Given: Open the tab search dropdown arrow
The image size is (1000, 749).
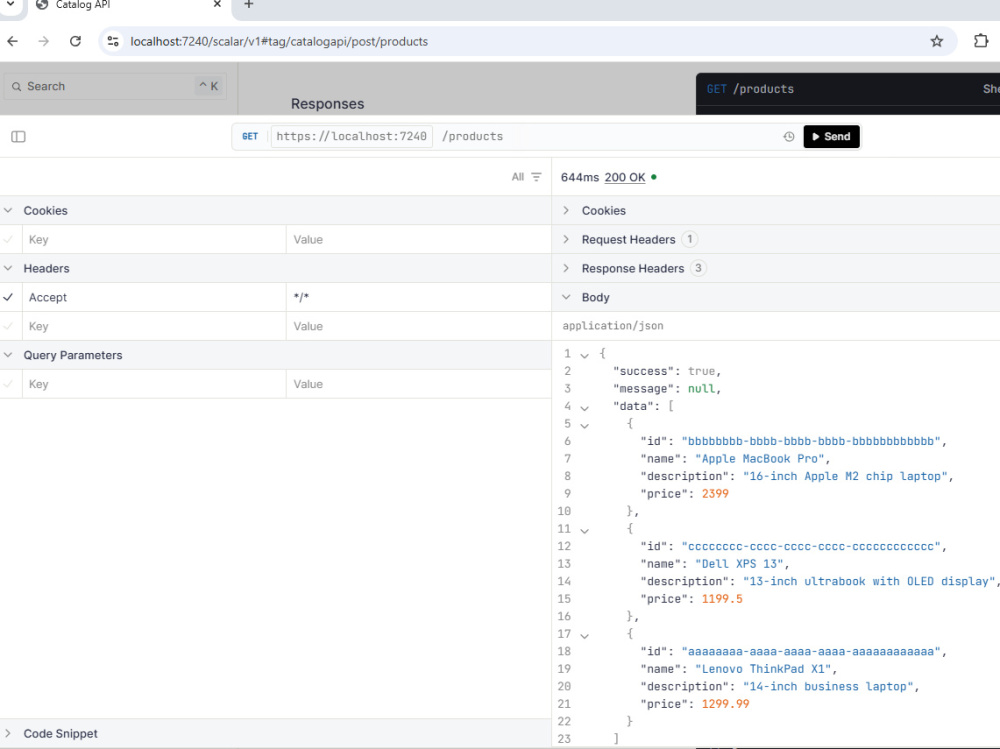Looking at the screenshot, I should click(x=10, y=4).
